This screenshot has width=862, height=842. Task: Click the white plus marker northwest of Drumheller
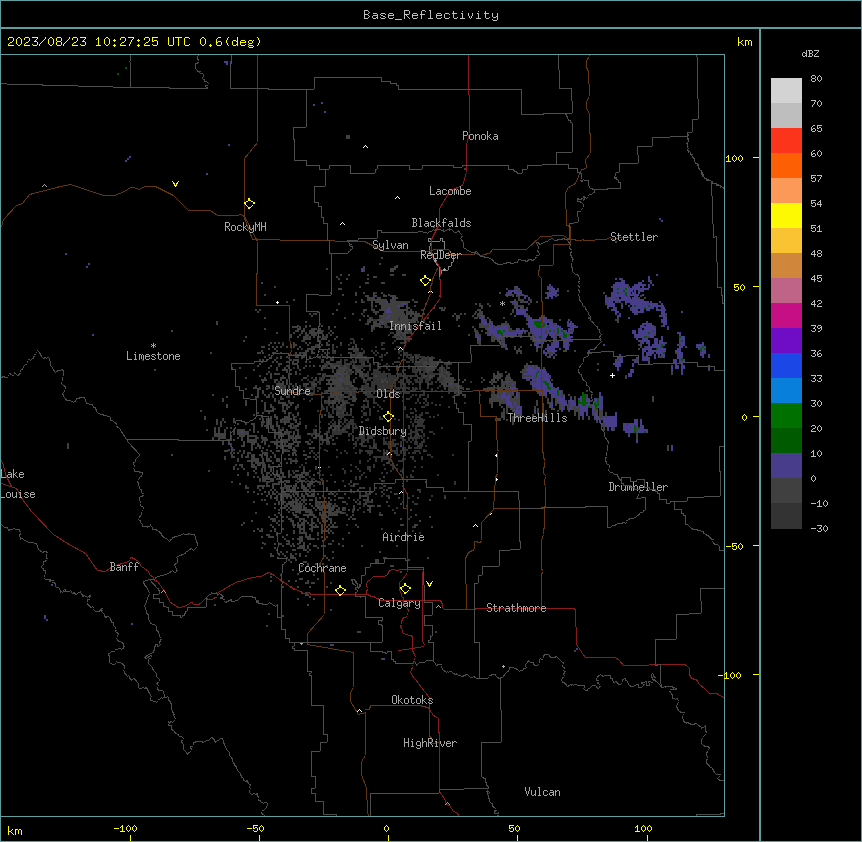(x=612, y=375)
